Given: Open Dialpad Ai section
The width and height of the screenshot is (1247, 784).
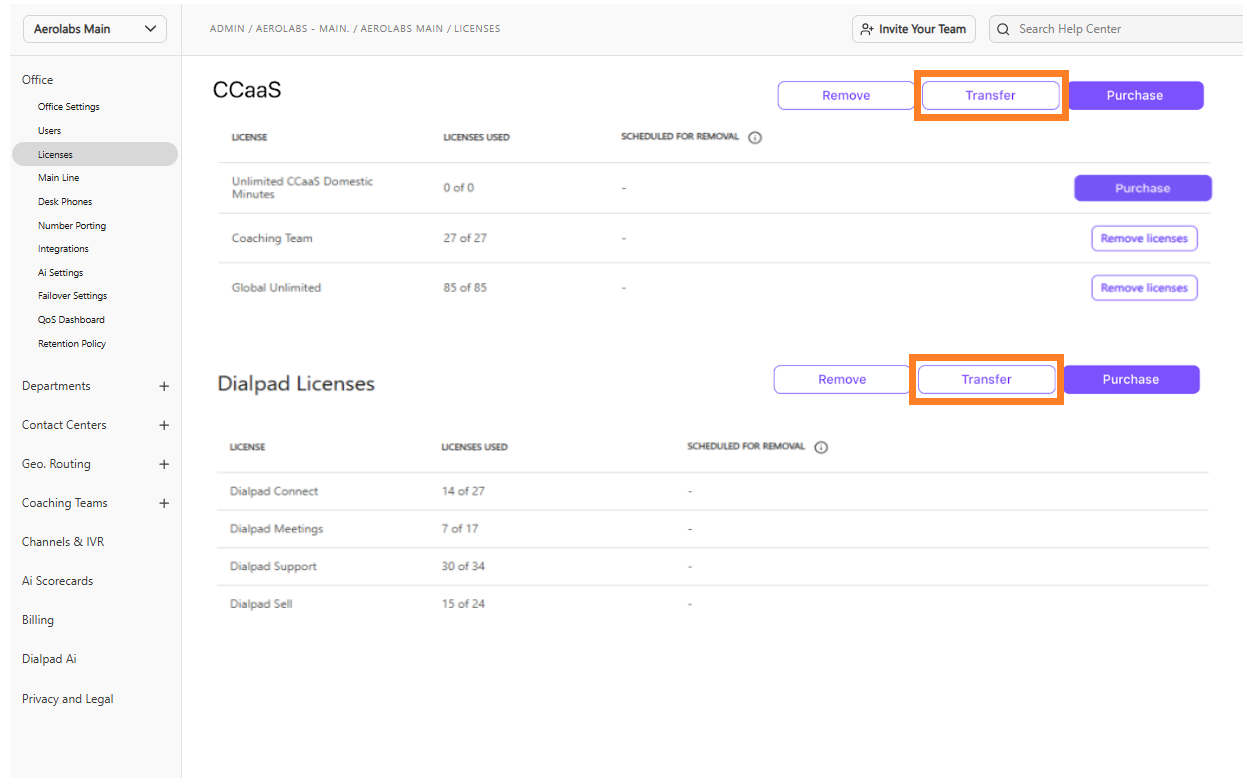Looking at the screenshot, I should pos(49,659).
